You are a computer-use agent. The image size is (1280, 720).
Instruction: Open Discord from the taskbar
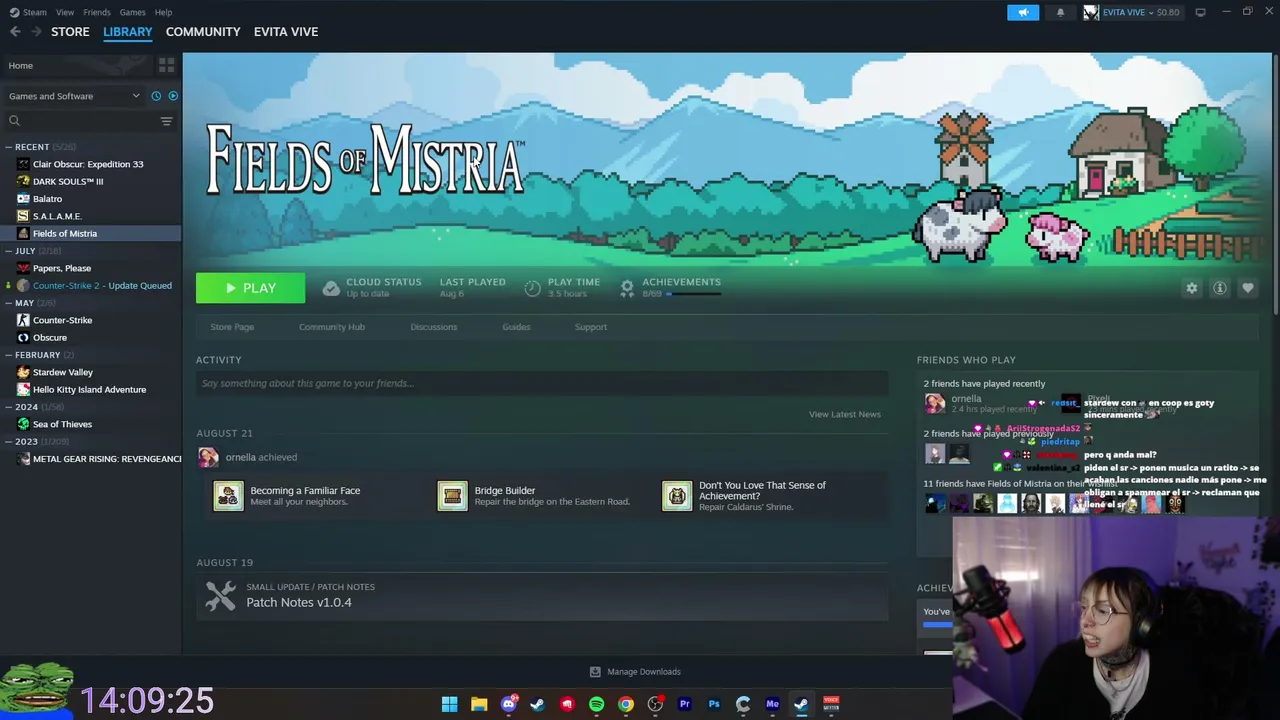pyautogui.click(x=508, y=704)
